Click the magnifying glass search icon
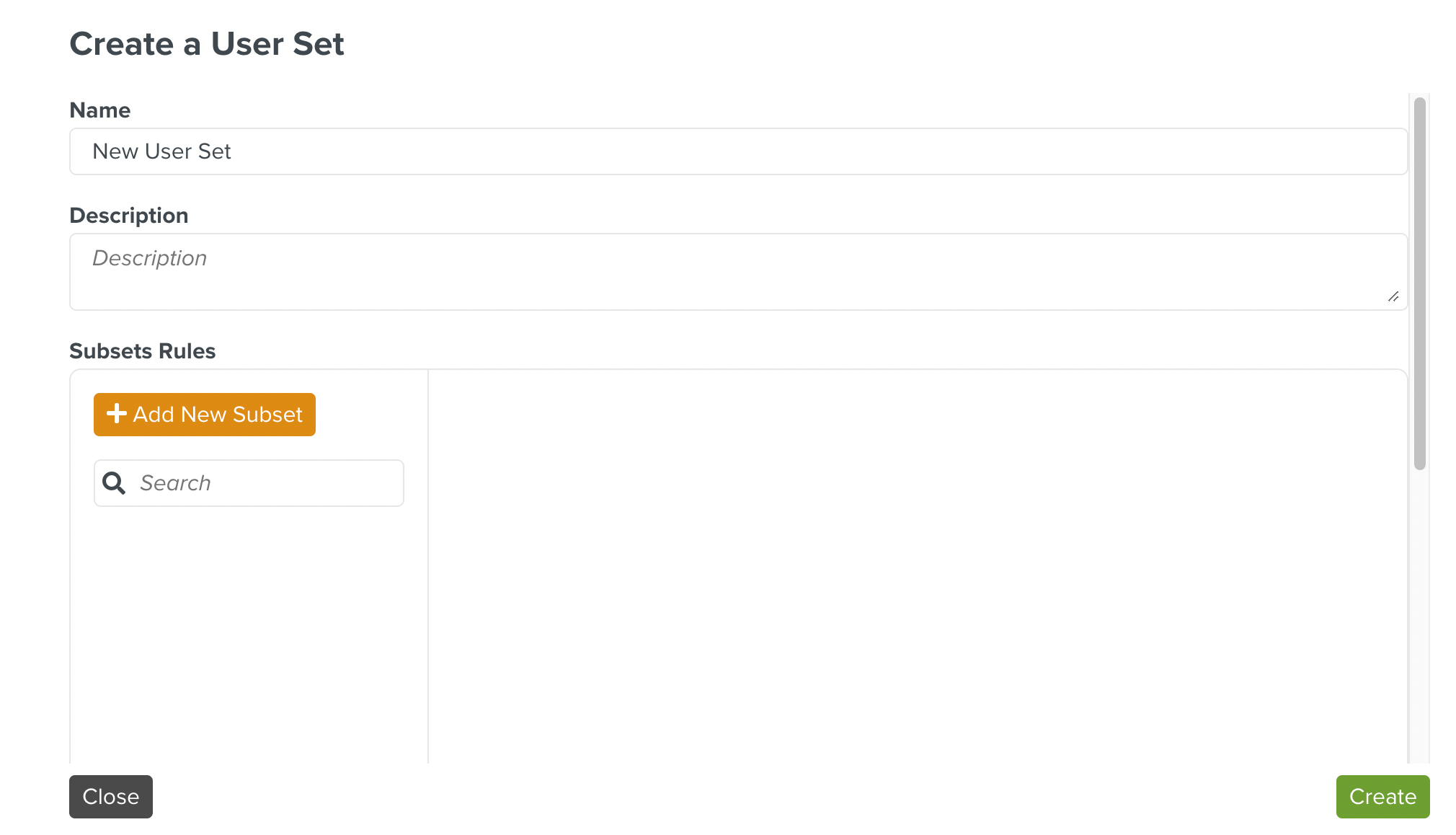 113,482
